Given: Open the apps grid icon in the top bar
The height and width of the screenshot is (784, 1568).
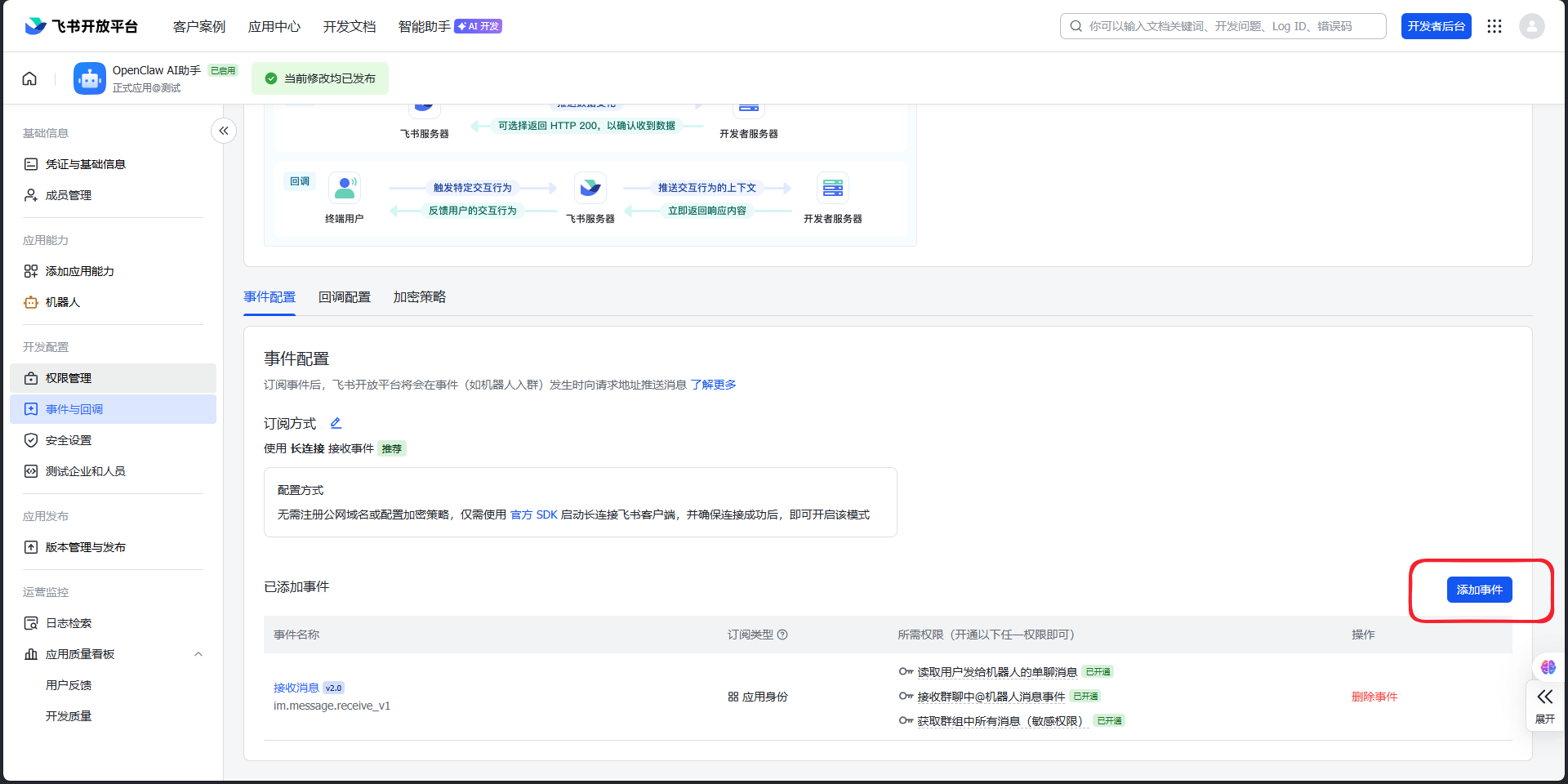Looking at the screenshot, I should [1494, 26].
